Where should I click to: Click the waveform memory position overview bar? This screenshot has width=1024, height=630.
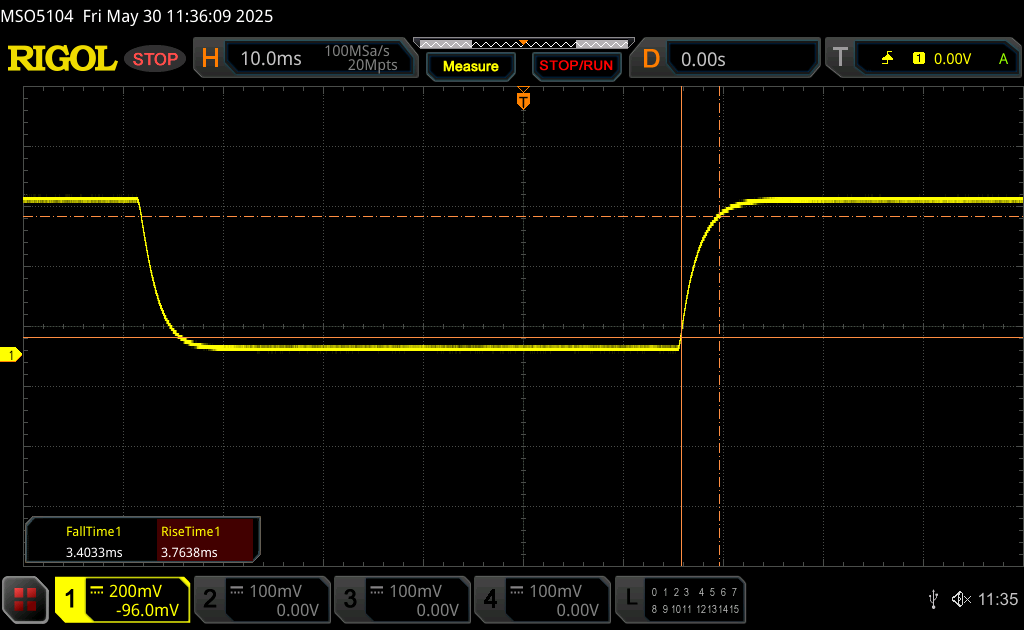(520, 44)
